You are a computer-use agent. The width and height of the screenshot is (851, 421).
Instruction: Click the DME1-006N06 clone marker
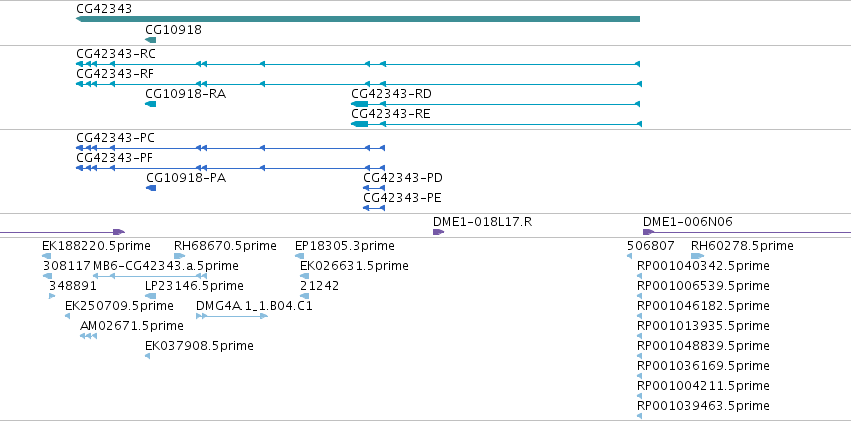coord(649,232)
